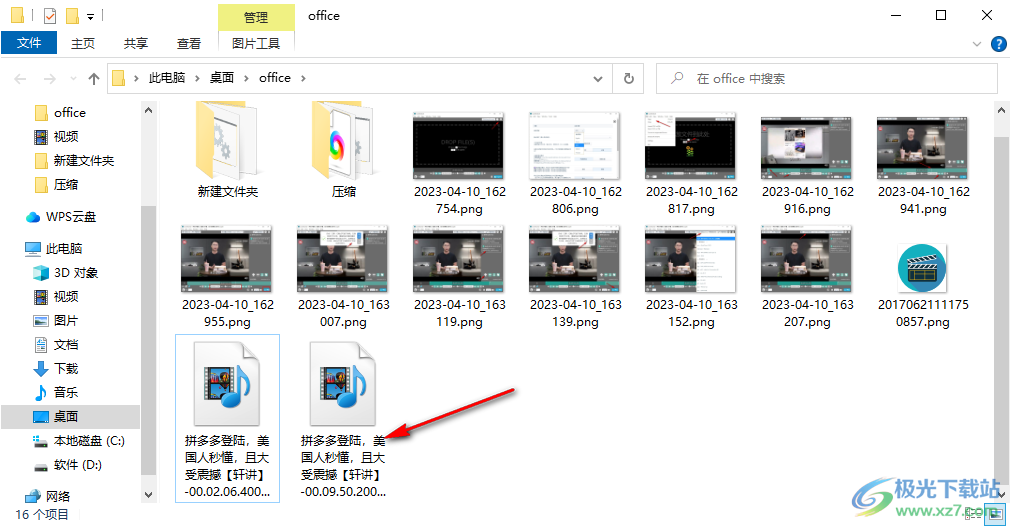Select thumbnail 2023-04-10_163207.png
The image size is (1011, 527).
pyautogui.click(x=807, y=259)
